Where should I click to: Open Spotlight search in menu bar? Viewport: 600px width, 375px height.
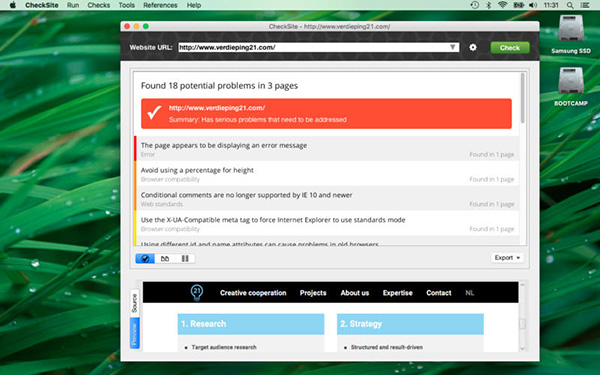(x=570, y=5)
